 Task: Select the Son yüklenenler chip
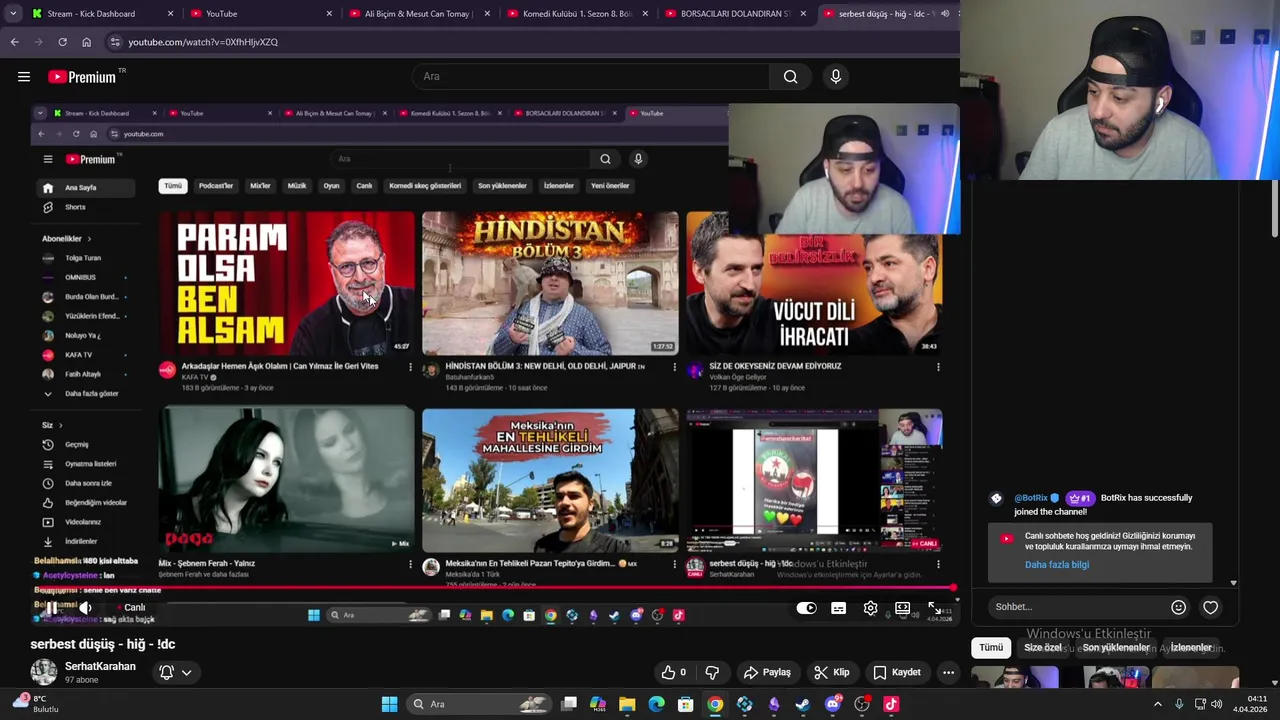point(1116,647)
